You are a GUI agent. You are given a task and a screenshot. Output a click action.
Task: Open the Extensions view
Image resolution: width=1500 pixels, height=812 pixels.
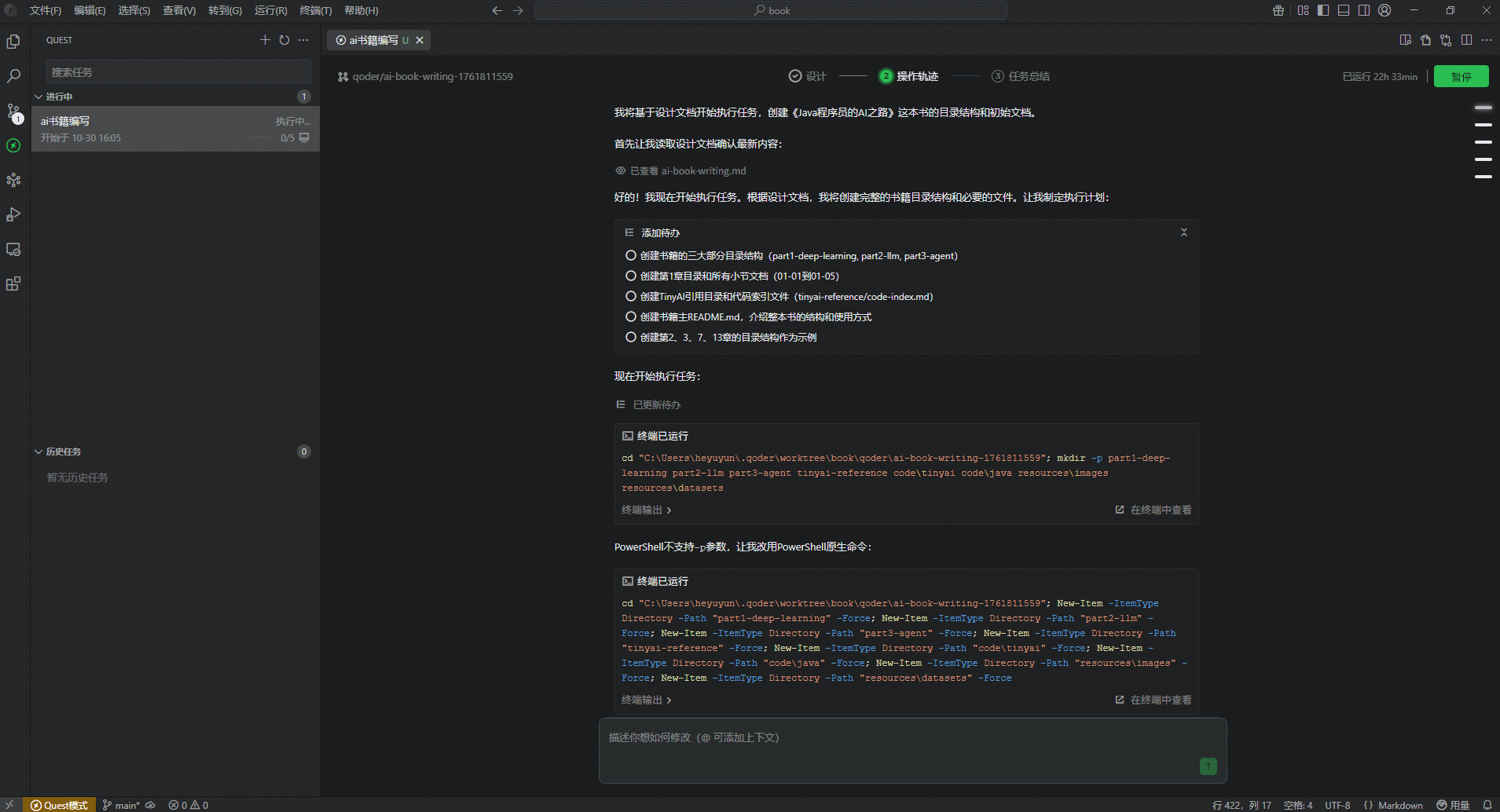coord(13,283)
